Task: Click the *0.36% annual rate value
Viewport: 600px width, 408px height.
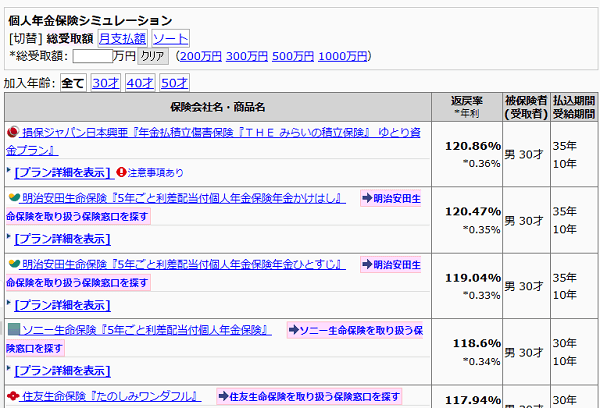Action: point(481,163)
